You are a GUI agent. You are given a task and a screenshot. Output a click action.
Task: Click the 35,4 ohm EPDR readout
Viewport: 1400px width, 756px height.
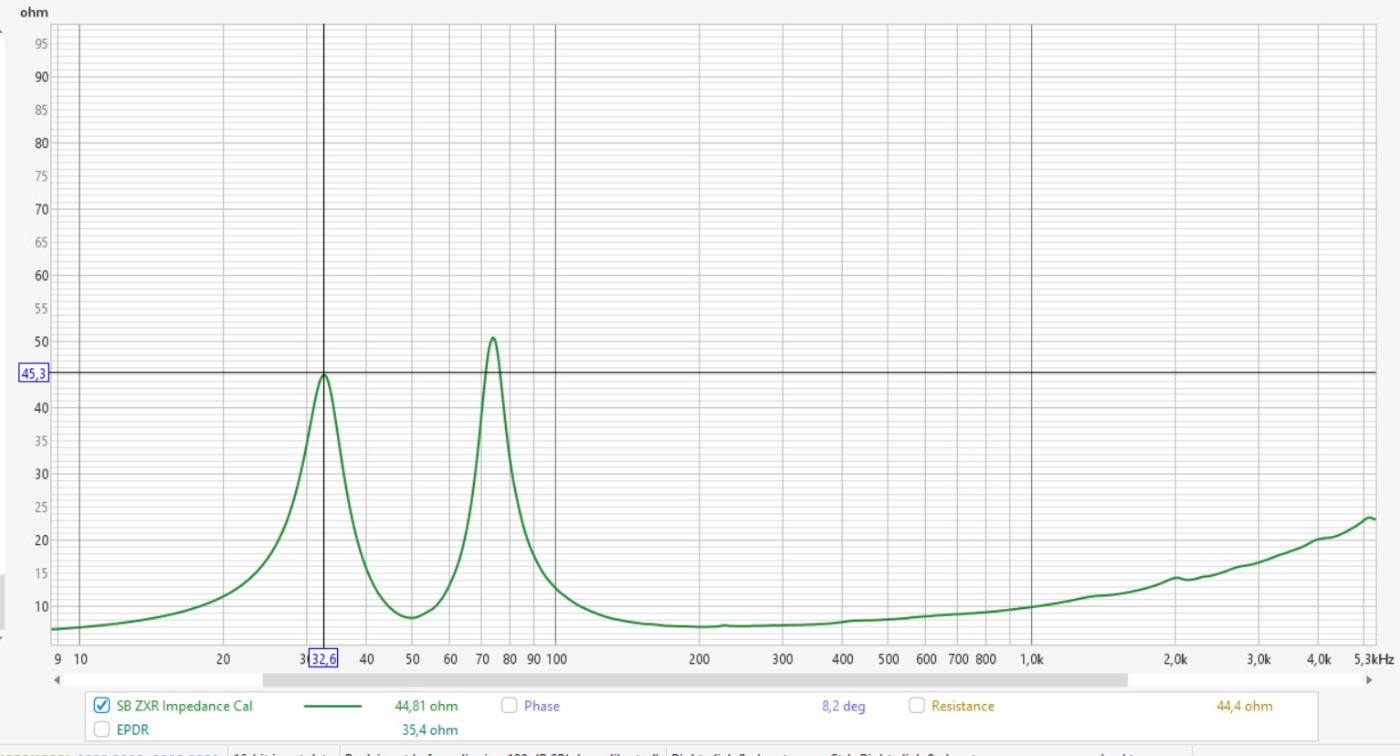[x=430, y=730]
